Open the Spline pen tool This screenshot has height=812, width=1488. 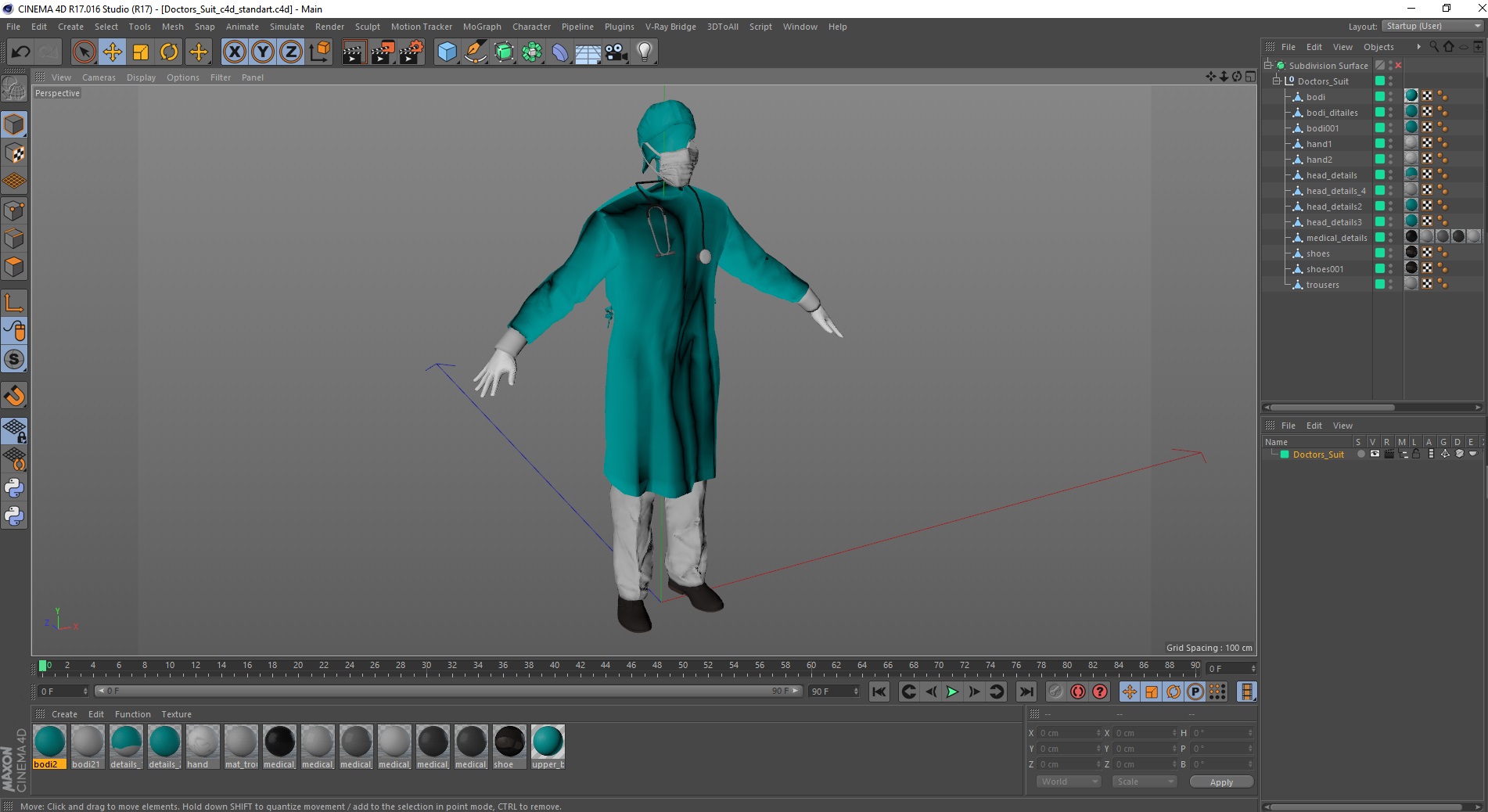click(x=475, y=52)
